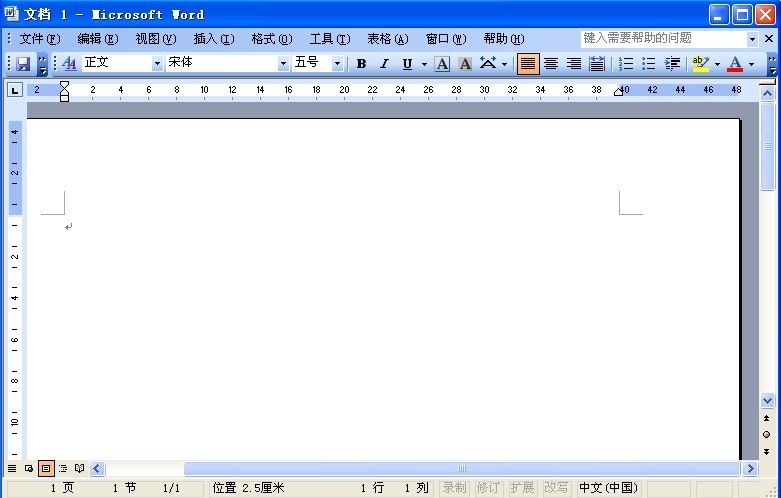Screen dimensions: 781x498
Task: Open the 帮助(H) menu
Action: tap(504, 39)
